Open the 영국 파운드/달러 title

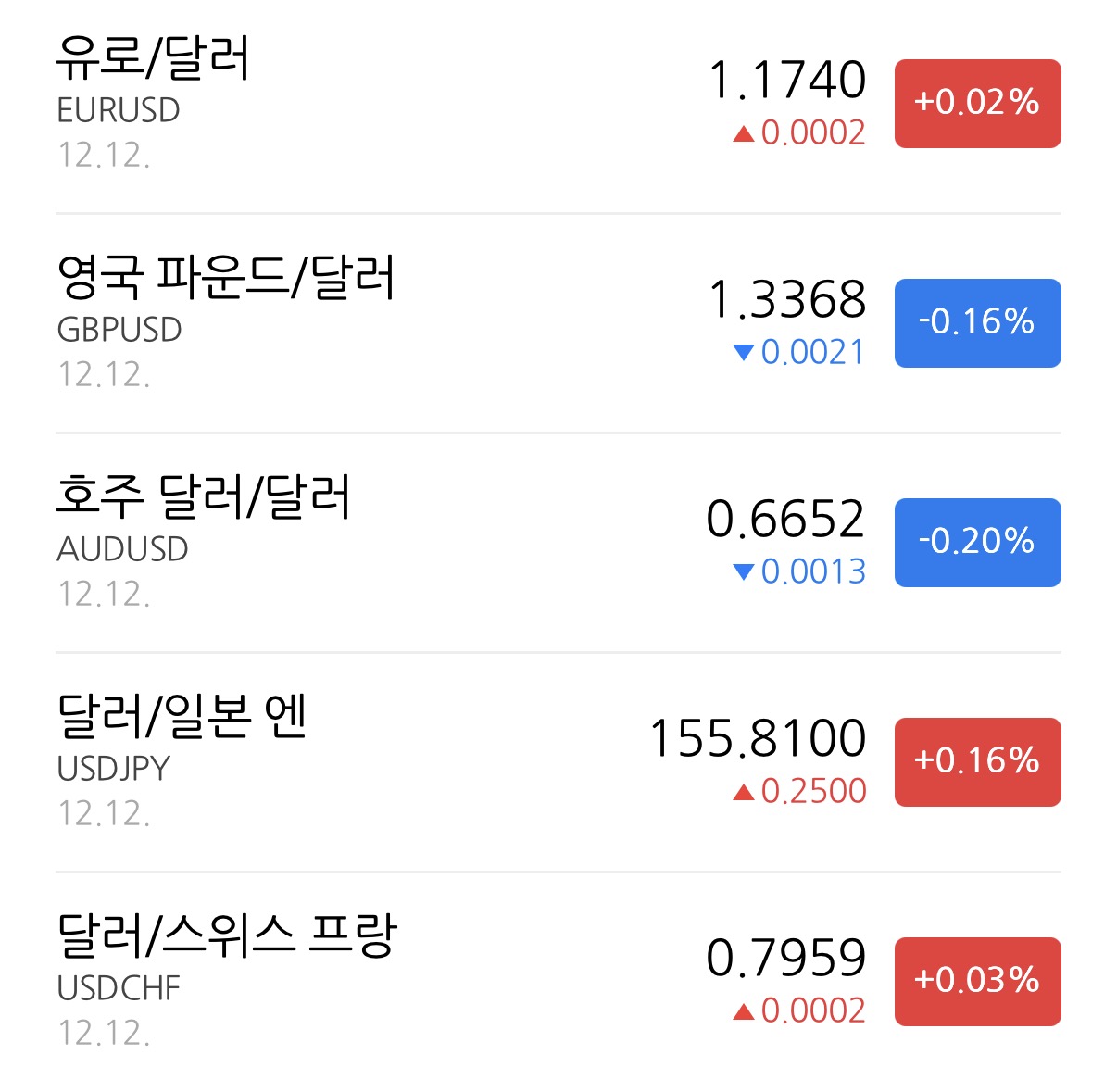[226, 276]
